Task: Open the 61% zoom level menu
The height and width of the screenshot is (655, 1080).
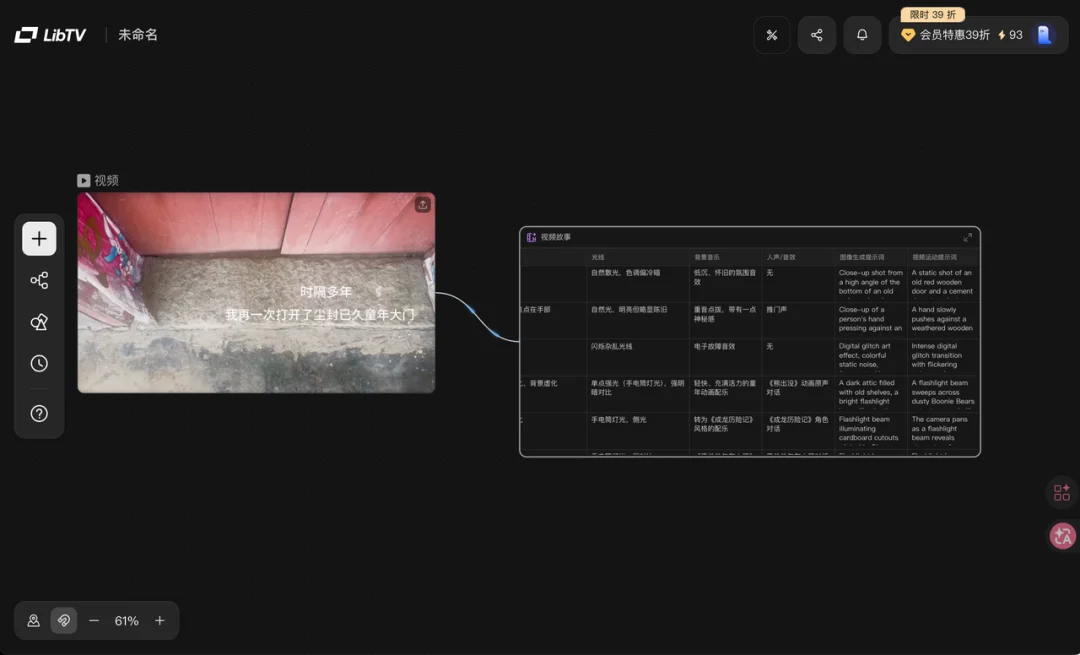Action: click(126, 621)
